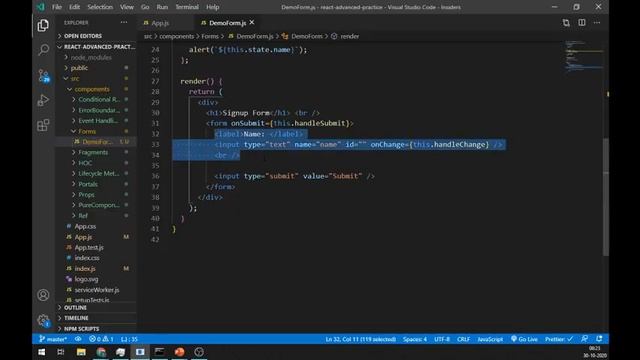Click the editor vertical scrollbar
This screenshot has height=360, width=640.
pos(606,197)
